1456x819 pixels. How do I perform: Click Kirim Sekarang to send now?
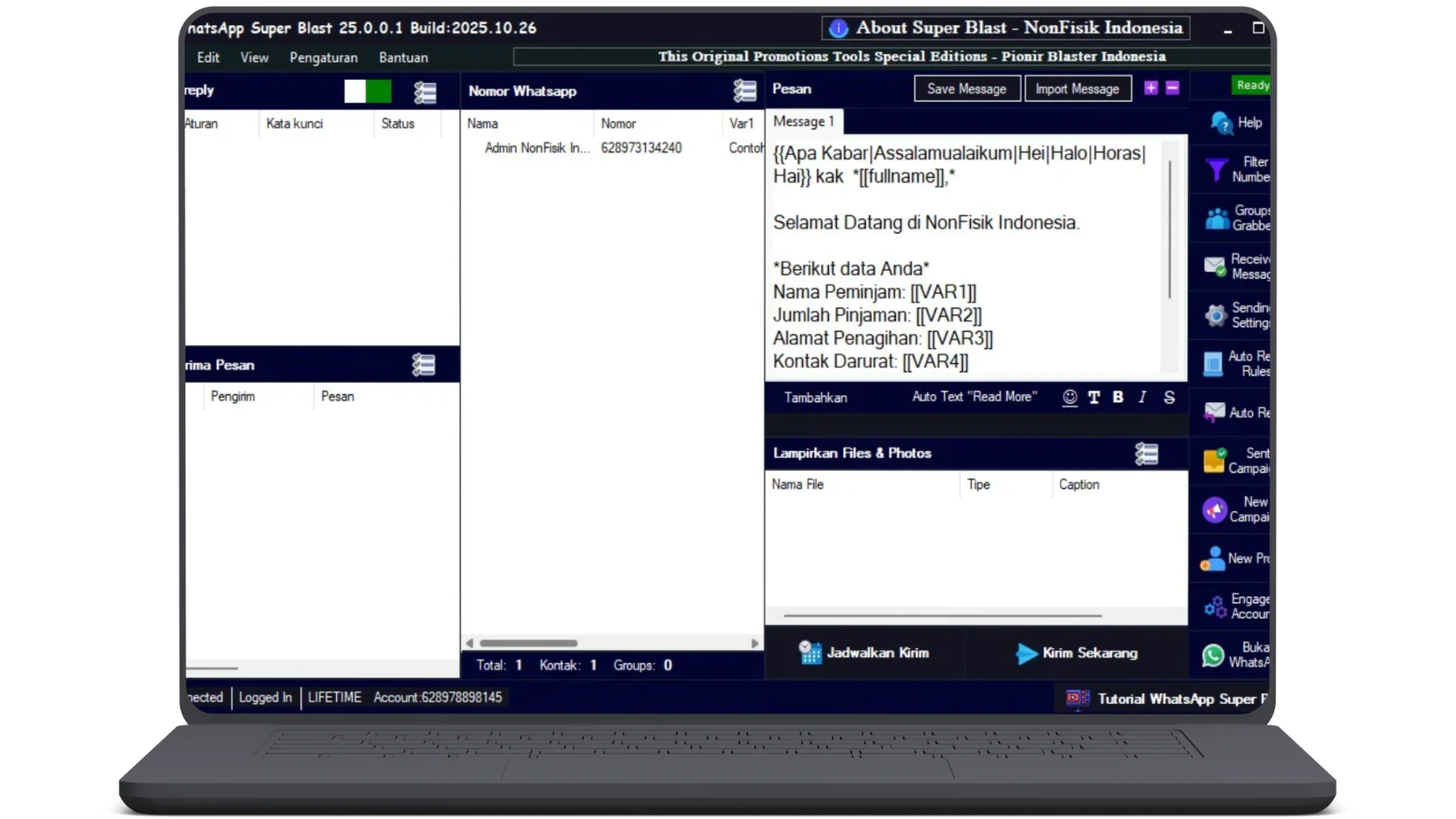[x=1077, y=653]
